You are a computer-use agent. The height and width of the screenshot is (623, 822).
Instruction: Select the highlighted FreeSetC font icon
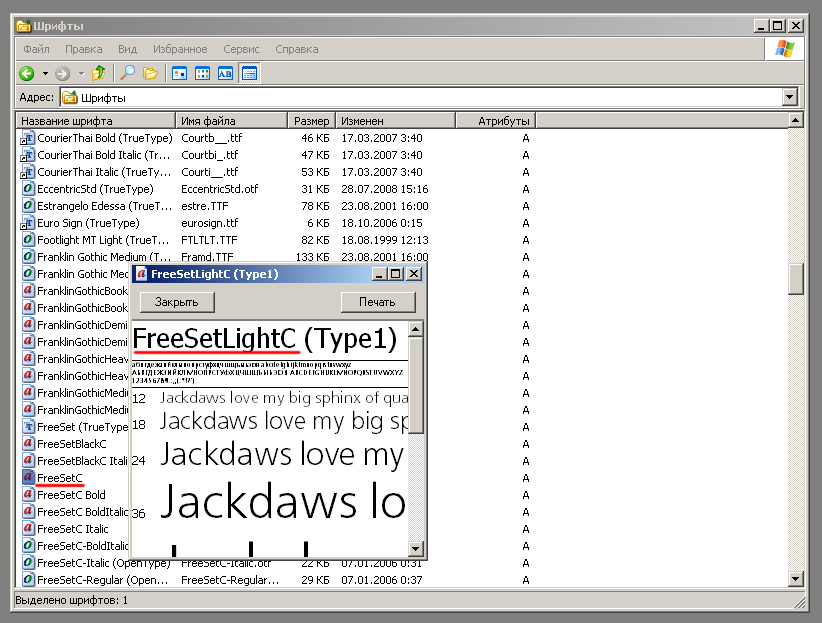[x=28, y=478]
